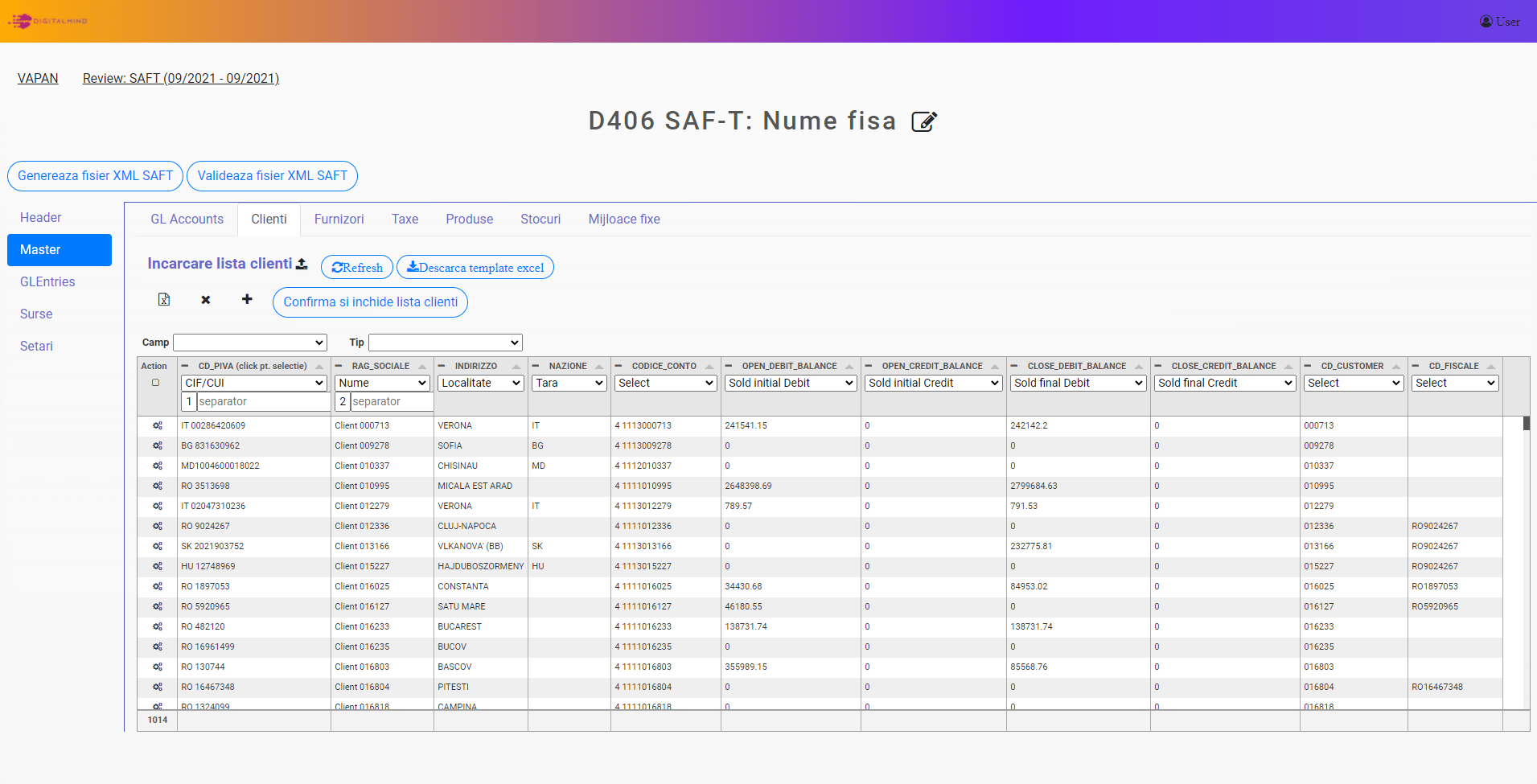Open GLEntries in the left sidebar

47,282
